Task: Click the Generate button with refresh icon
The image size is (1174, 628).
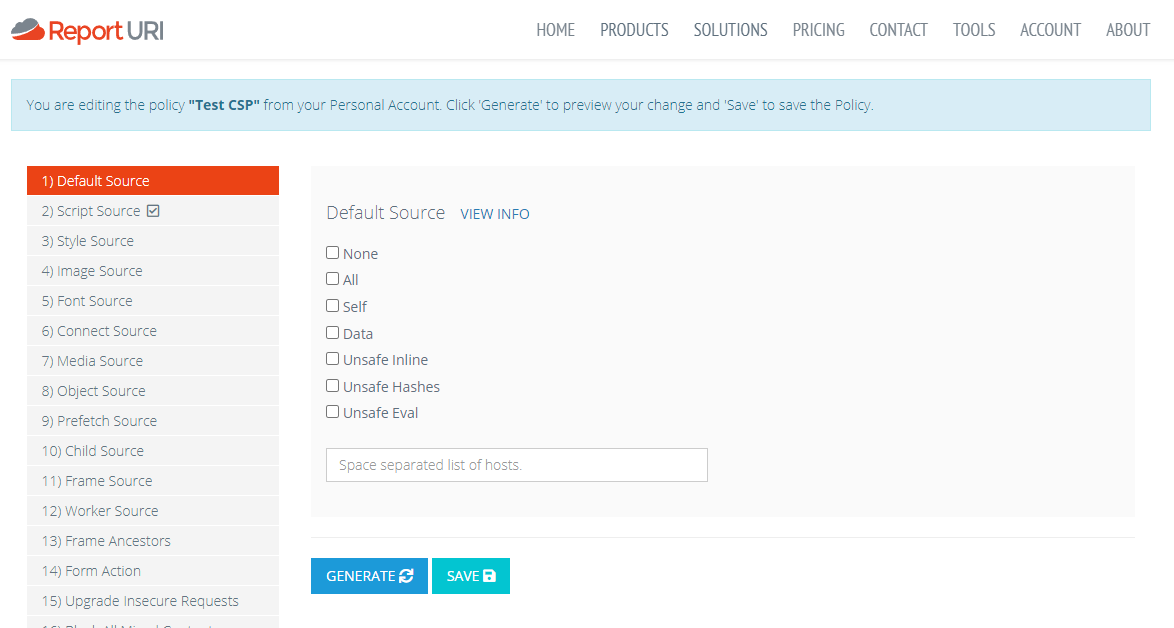Action: pos(369,576)
